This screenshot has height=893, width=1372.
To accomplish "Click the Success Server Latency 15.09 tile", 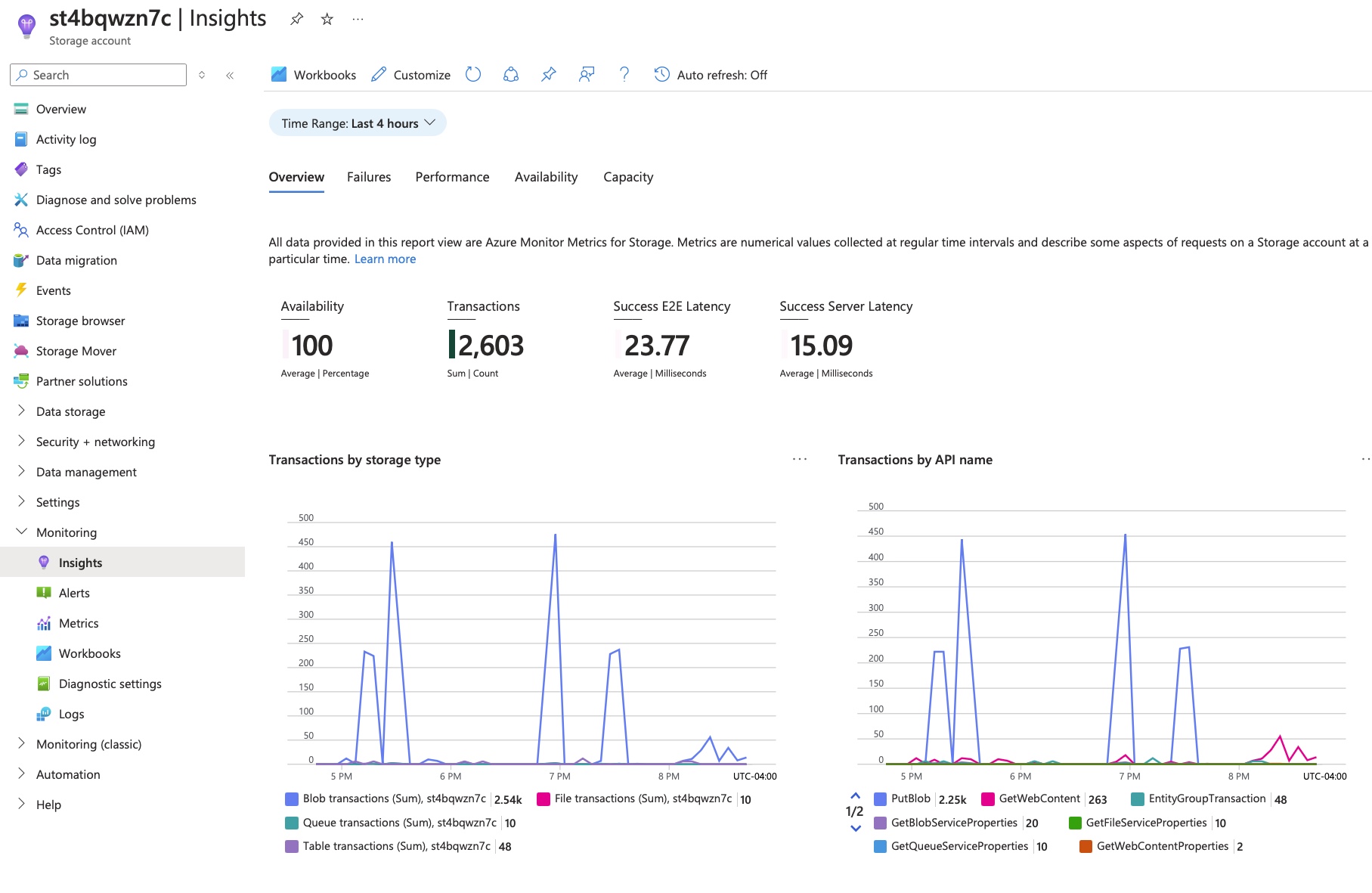I will [846, 339].
